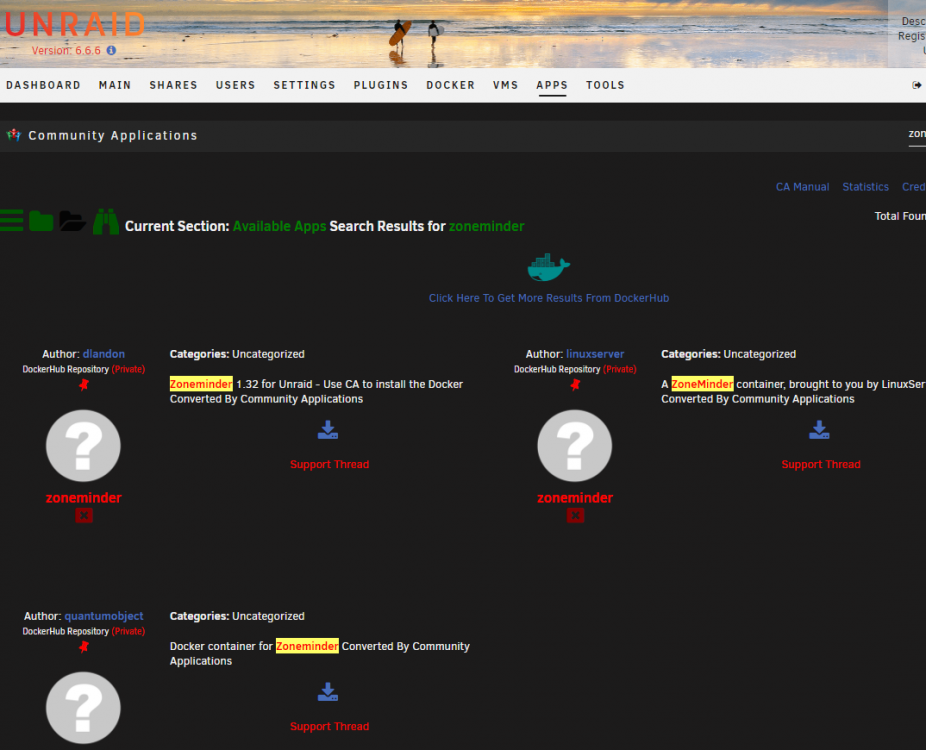Click the Available Apps section text
This screenshot has width=926, height=750.
point(279,226)
